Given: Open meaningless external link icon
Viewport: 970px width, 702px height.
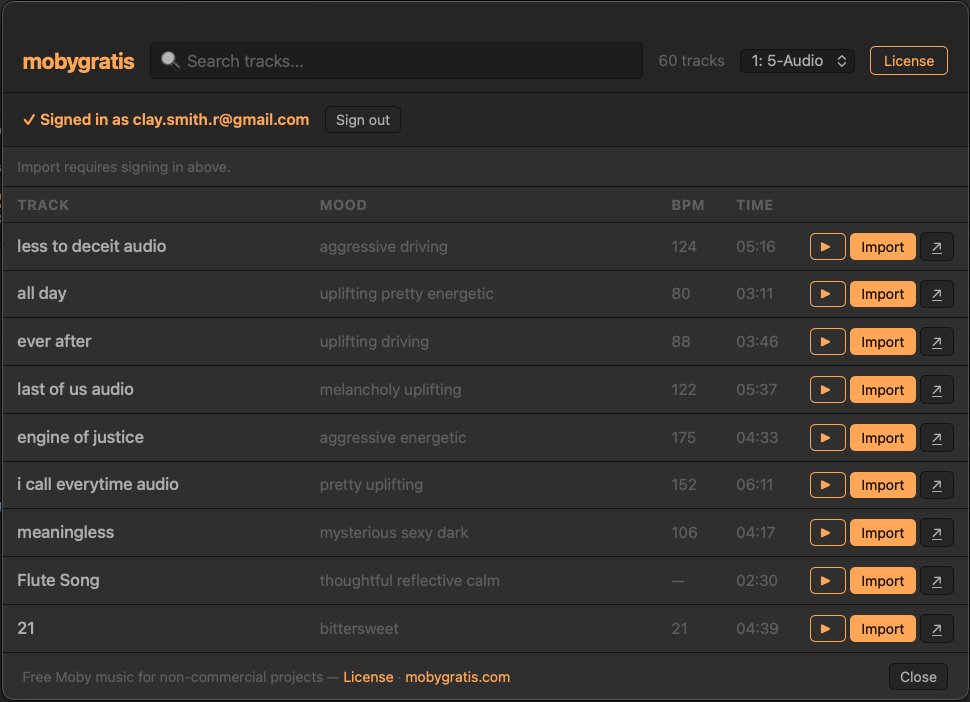Looking at the screenshot, I should [x=937, y=533].
